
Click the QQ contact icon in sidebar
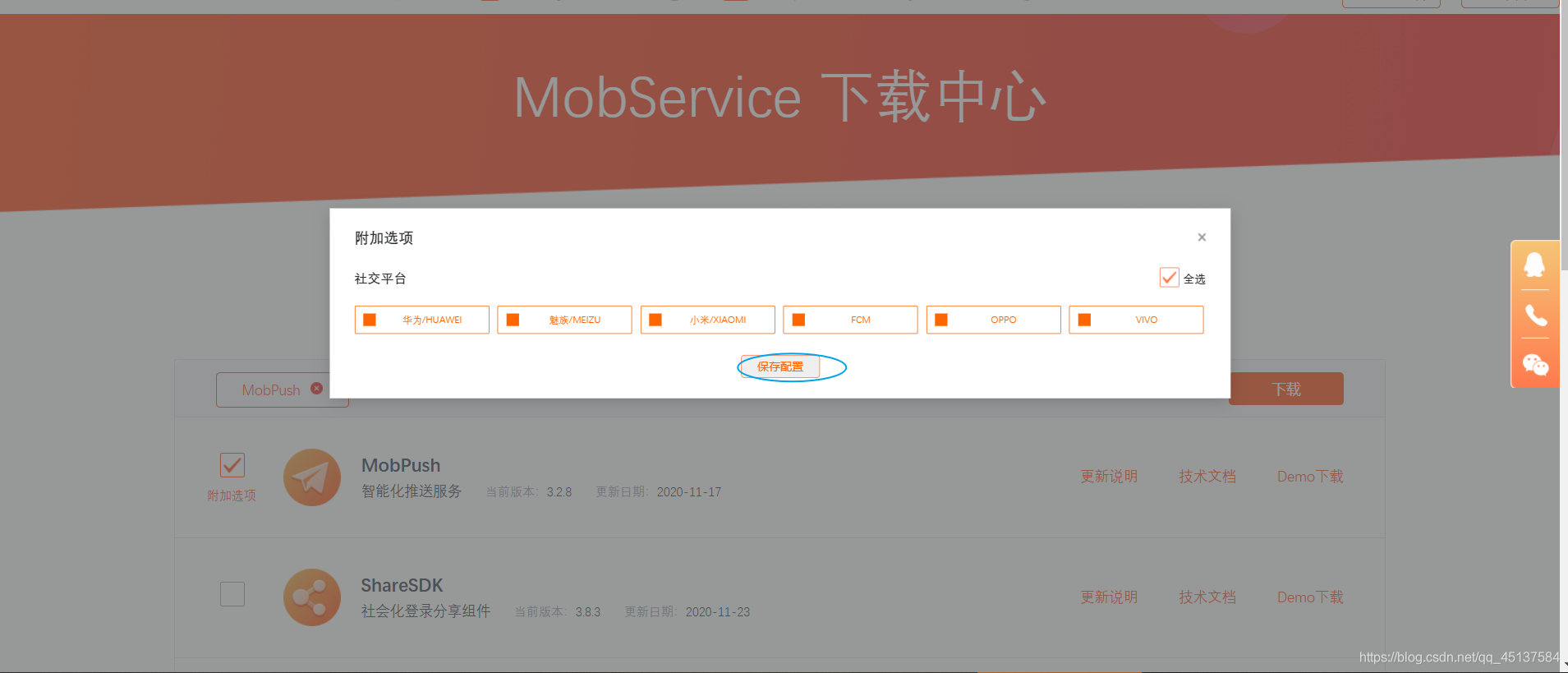tap(1534, 265)
